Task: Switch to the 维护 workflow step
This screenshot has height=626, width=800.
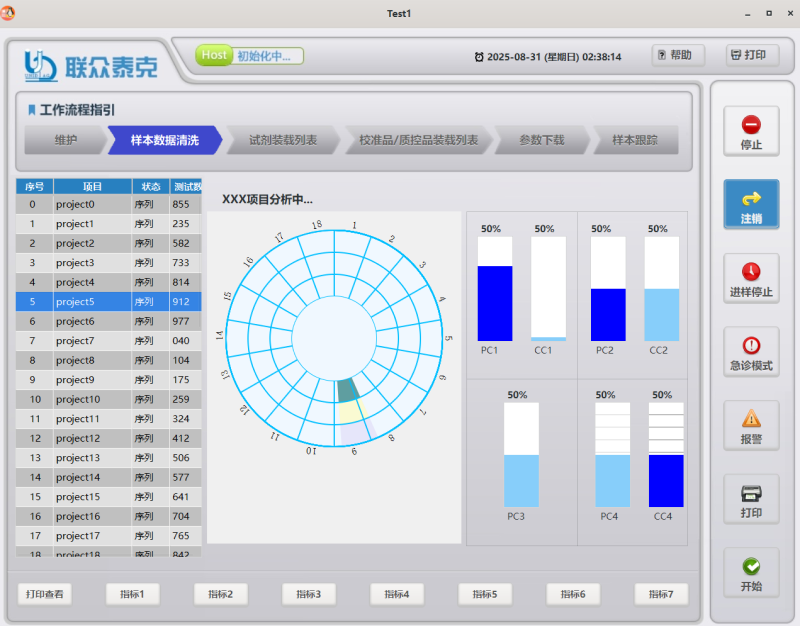Action: pyautogui.click(x=66, y=140)
